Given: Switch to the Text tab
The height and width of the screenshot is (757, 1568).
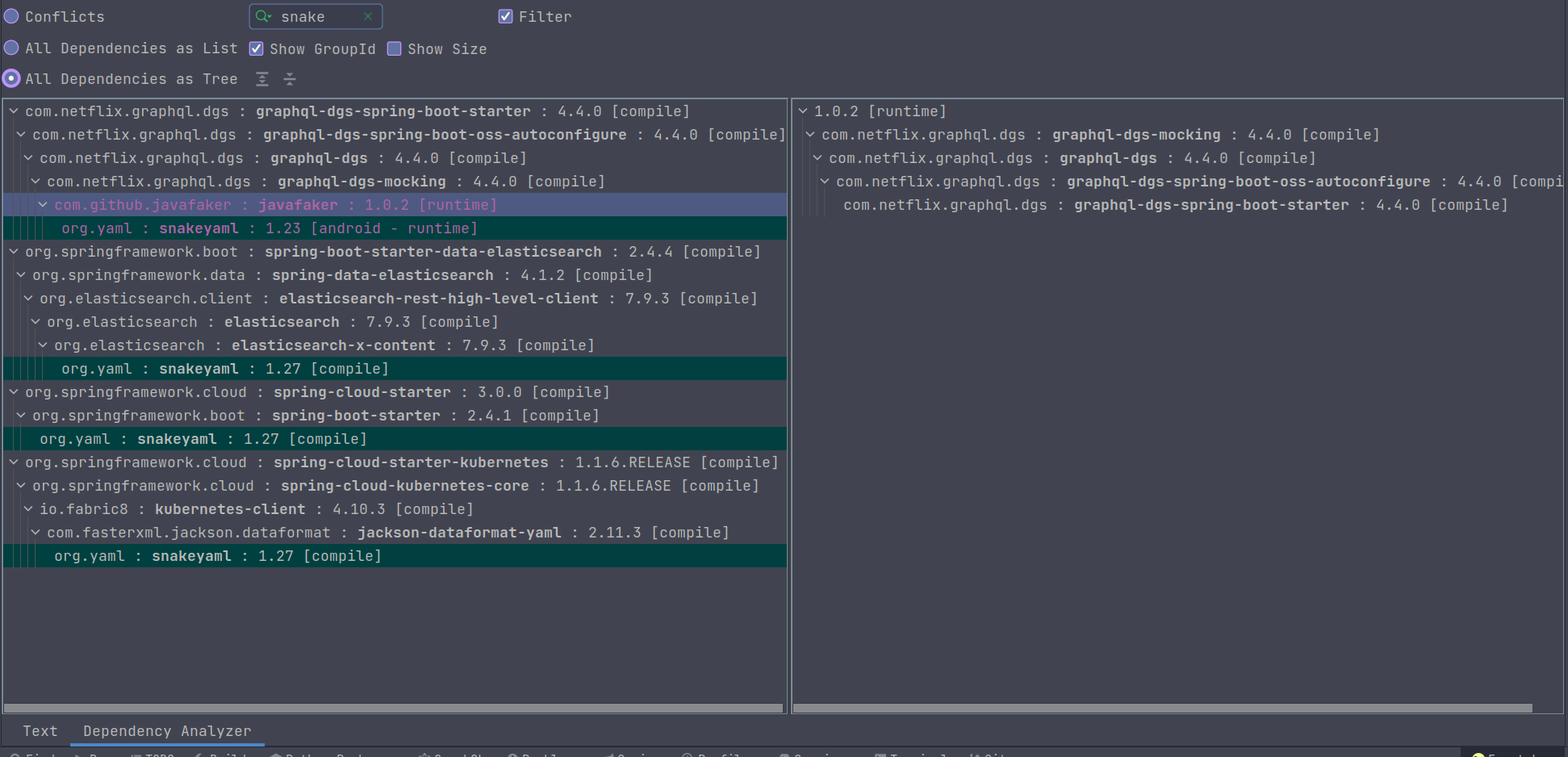Looking at the screenshot, I should tap(40, 731).
